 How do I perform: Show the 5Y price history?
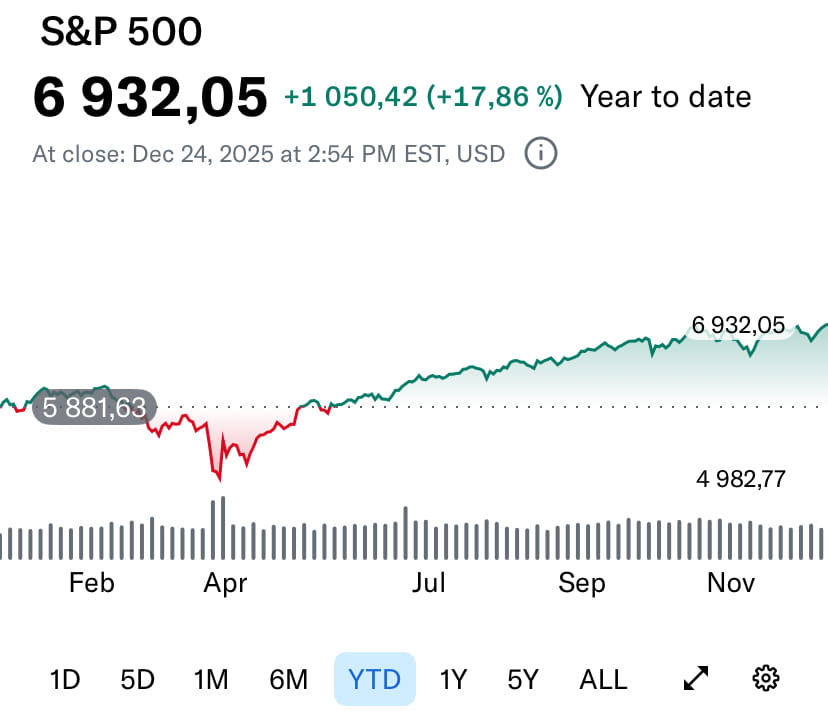[x=522, y=680]
